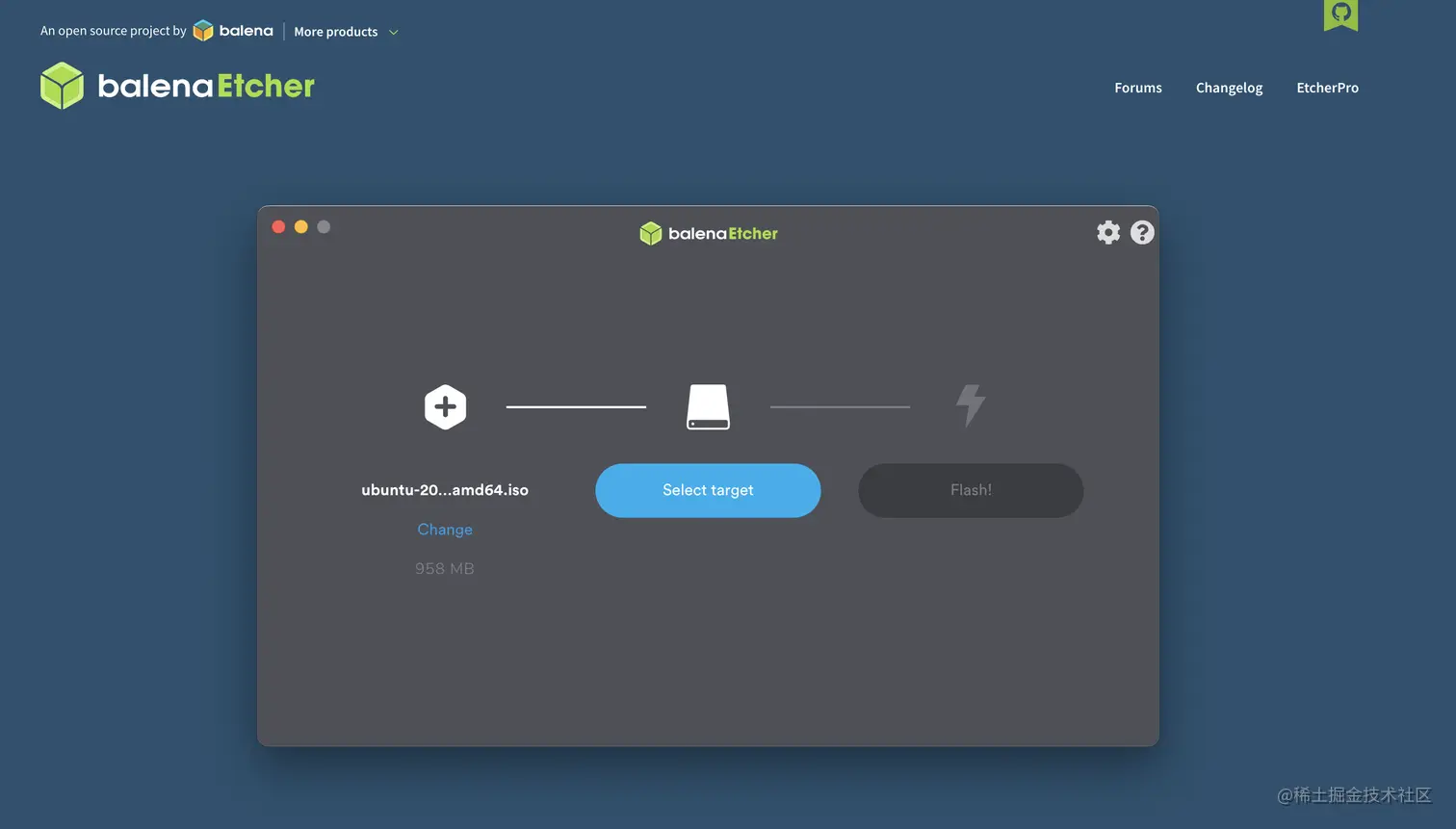The width and height of the screenshot is (1456, 829).
Task: Open the Forums page
Action: tap(1138, 88)
